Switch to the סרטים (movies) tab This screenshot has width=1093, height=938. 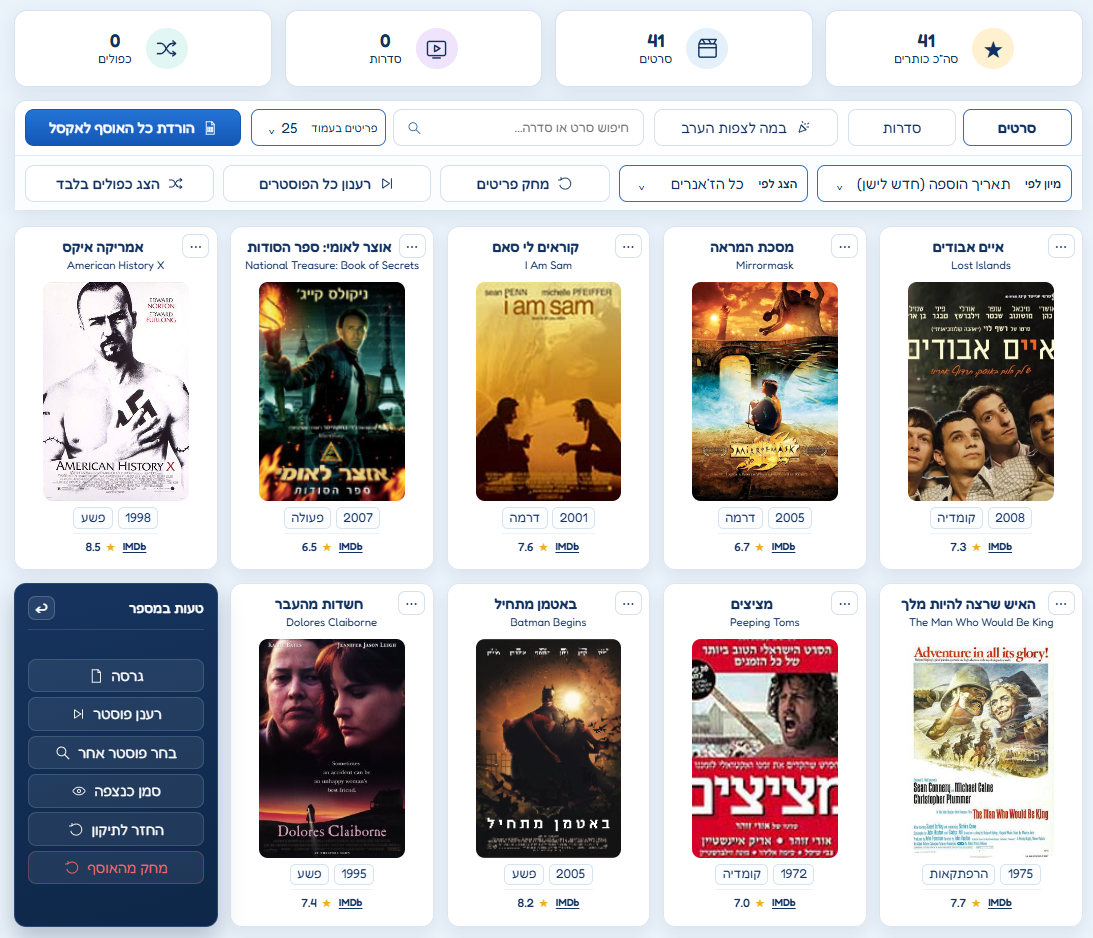click(x=1017, y=128)
